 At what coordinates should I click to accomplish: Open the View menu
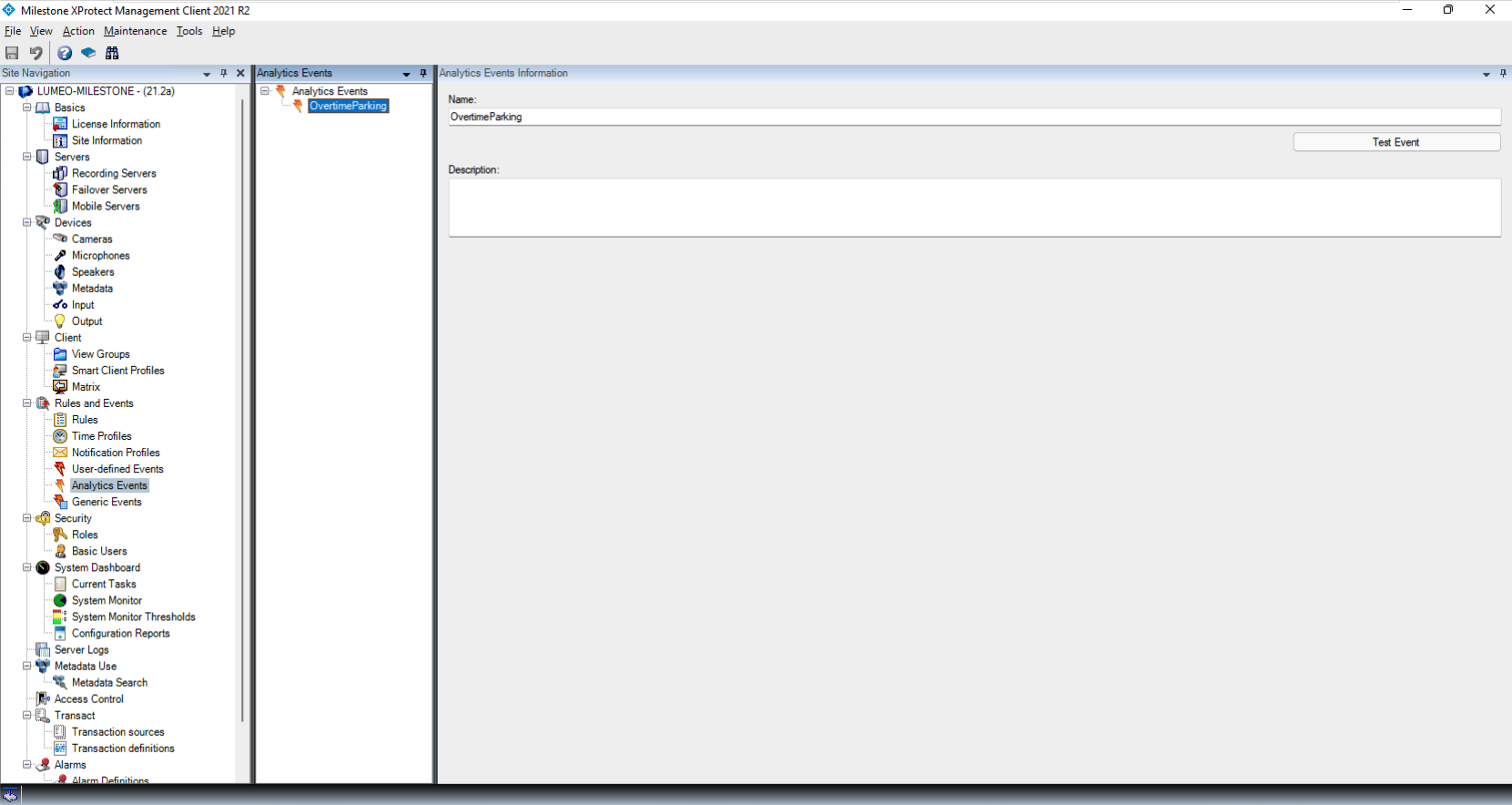[41, 31]
